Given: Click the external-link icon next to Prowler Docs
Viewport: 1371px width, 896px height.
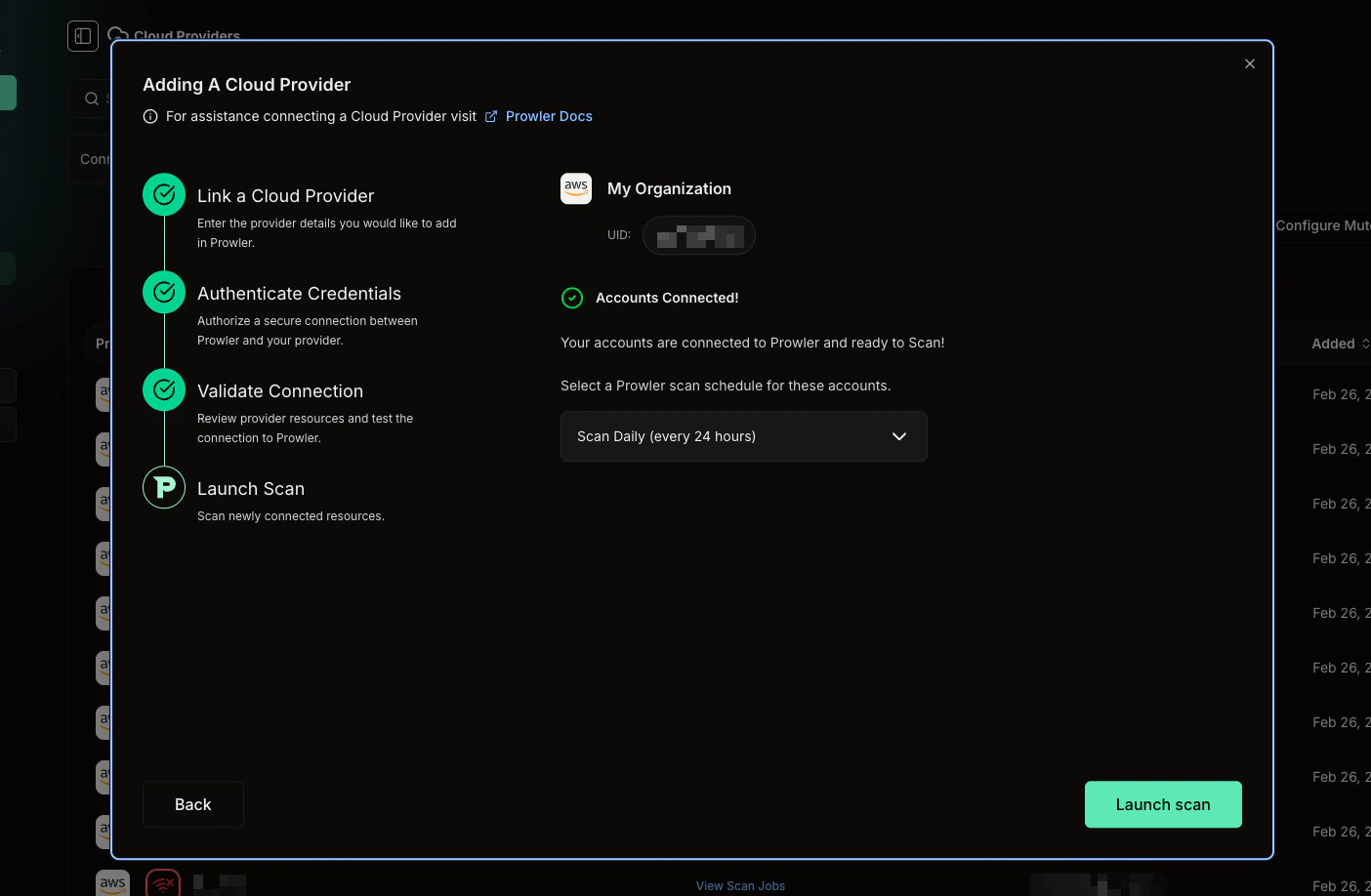Looking at the screenshot, I should [490, 115].
